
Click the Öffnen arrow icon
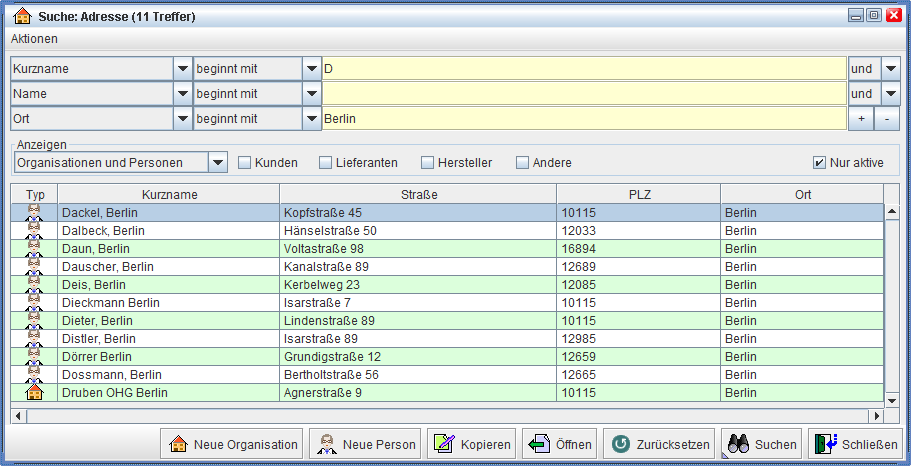pyautogui.click(x=540, y=444)
